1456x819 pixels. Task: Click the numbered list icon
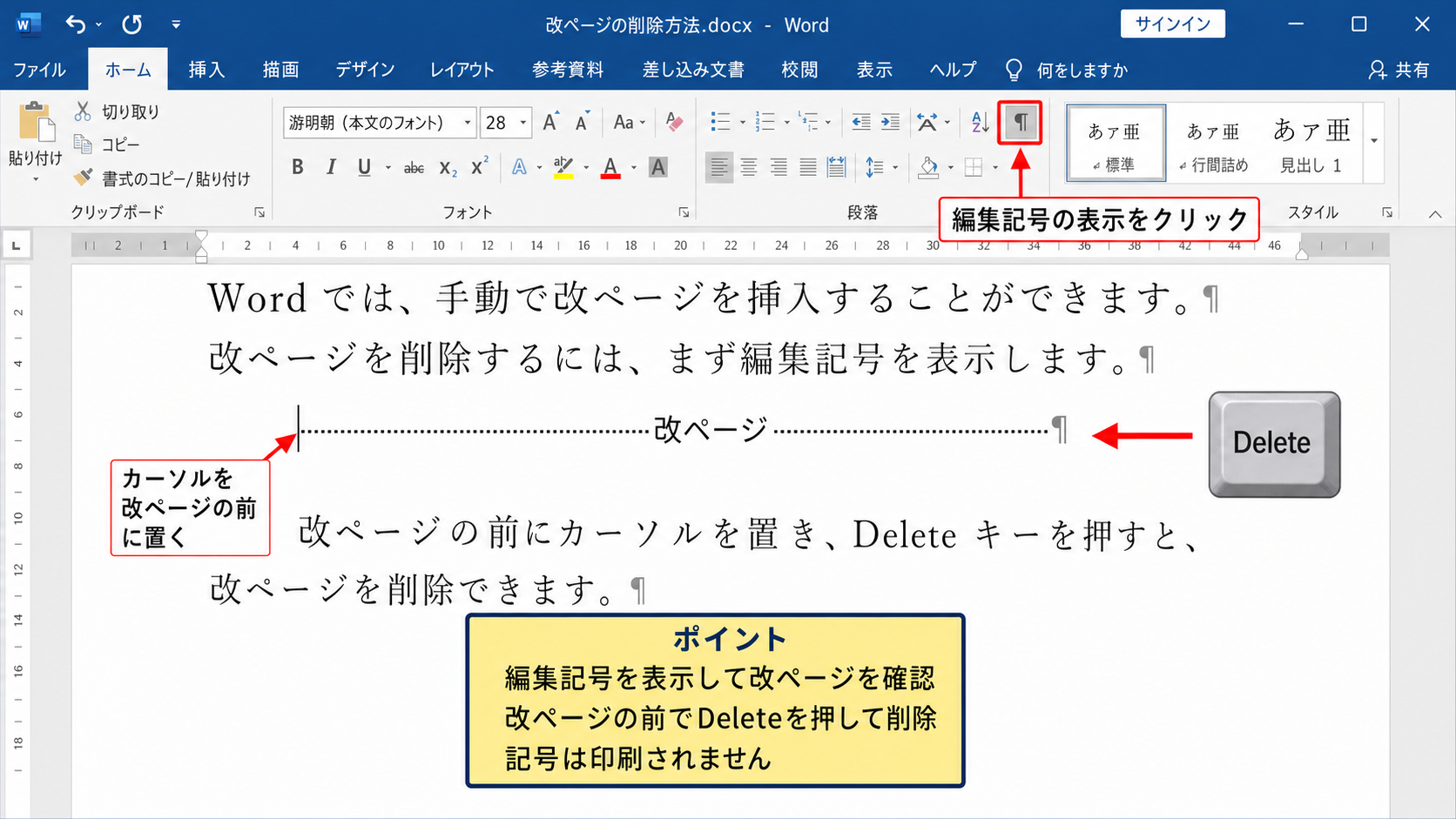tap(765, 122)
